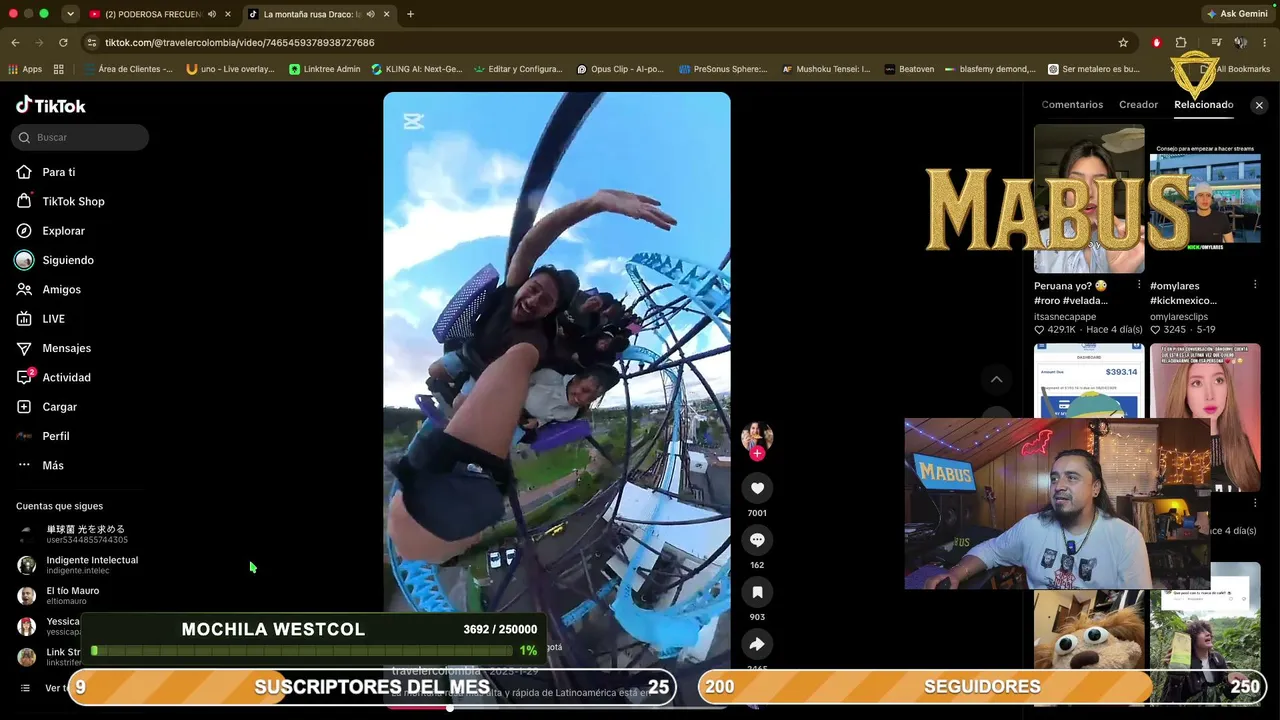The image size is (1280, 720).
Task: Open the 'uno - Live overlay' bookmark
Action: point(230,69)
